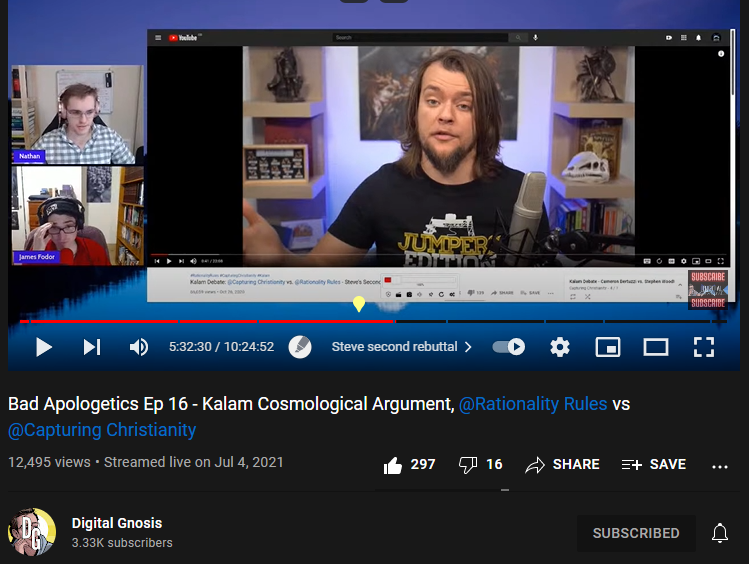The width and height of the screenshot is (749, 564).
Task: Click the Nathan webcam feed
Action: click(x=77, y=115)
